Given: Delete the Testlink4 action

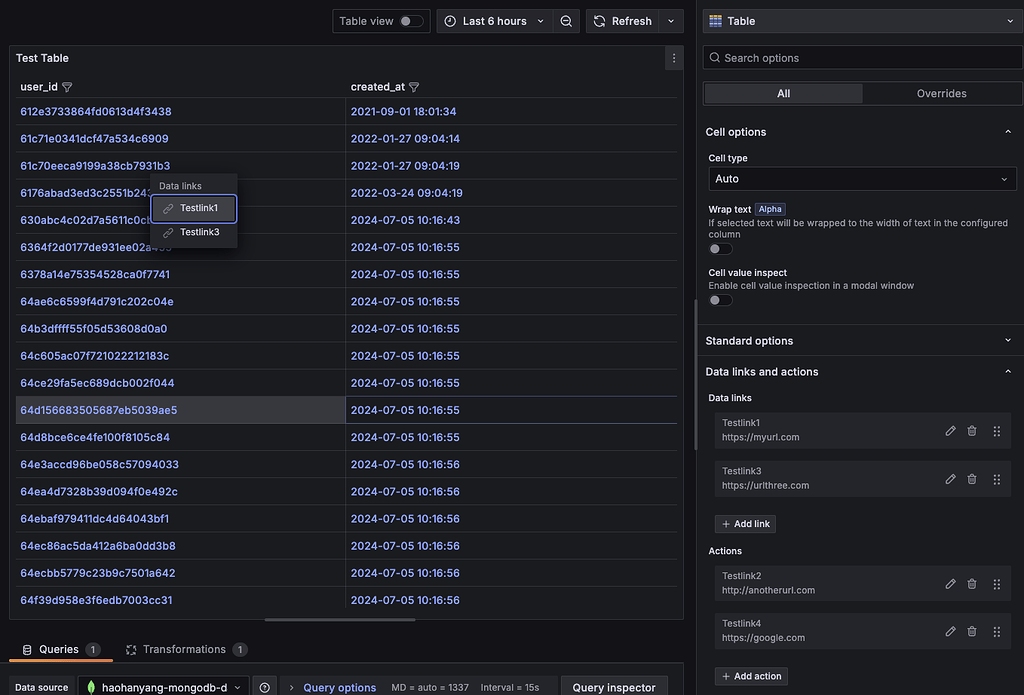Looking at the screenshot, I should pos(971,632).
